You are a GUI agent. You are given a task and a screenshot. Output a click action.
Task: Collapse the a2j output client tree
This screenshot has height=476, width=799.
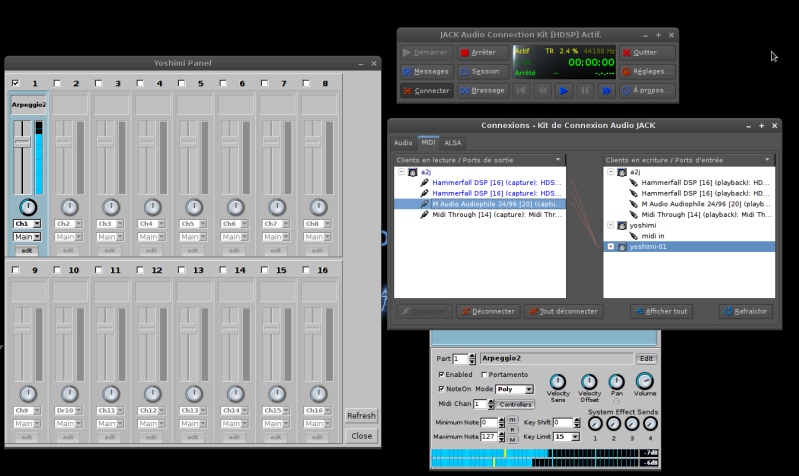(402, 172)
